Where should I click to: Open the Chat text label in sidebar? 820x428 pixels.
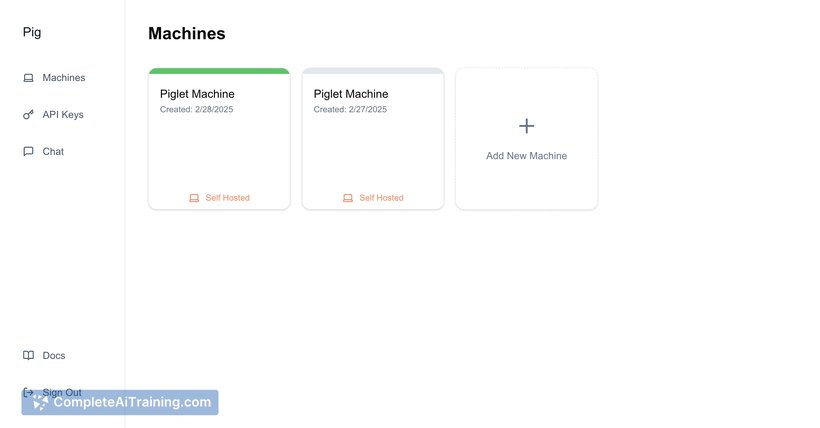pyautogui.click(x=53, y=152)
